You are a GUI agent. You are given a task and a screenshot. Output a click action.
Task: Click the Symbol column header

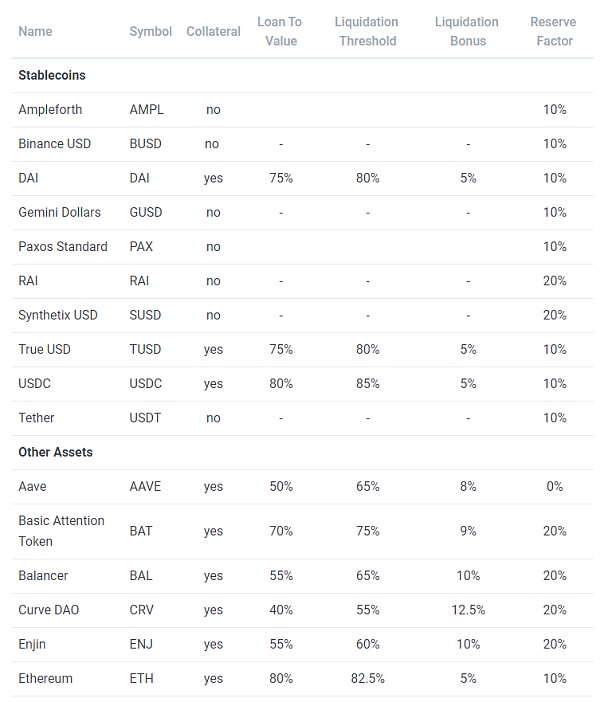coord(150,31)
